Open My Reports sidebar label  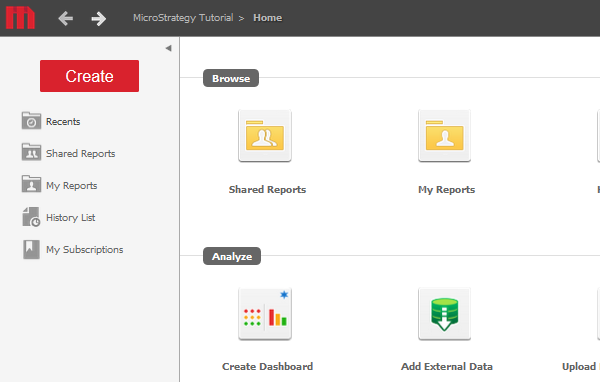tap(72, 186)
